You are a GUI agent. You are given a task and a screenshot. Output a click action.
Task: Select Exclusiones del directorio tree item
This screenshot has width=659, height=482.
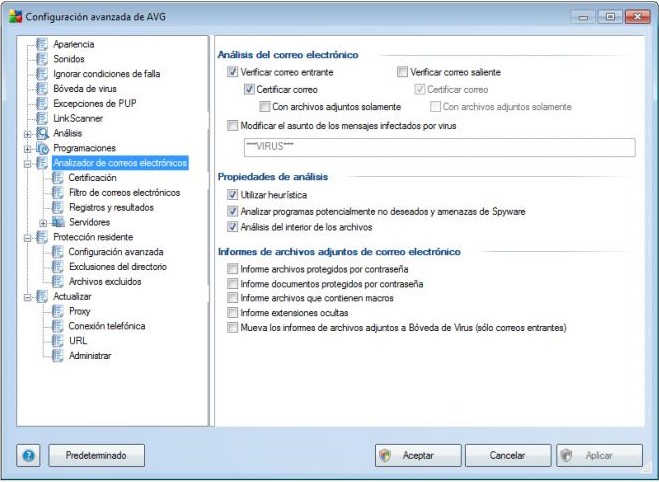tap(118, 267)
